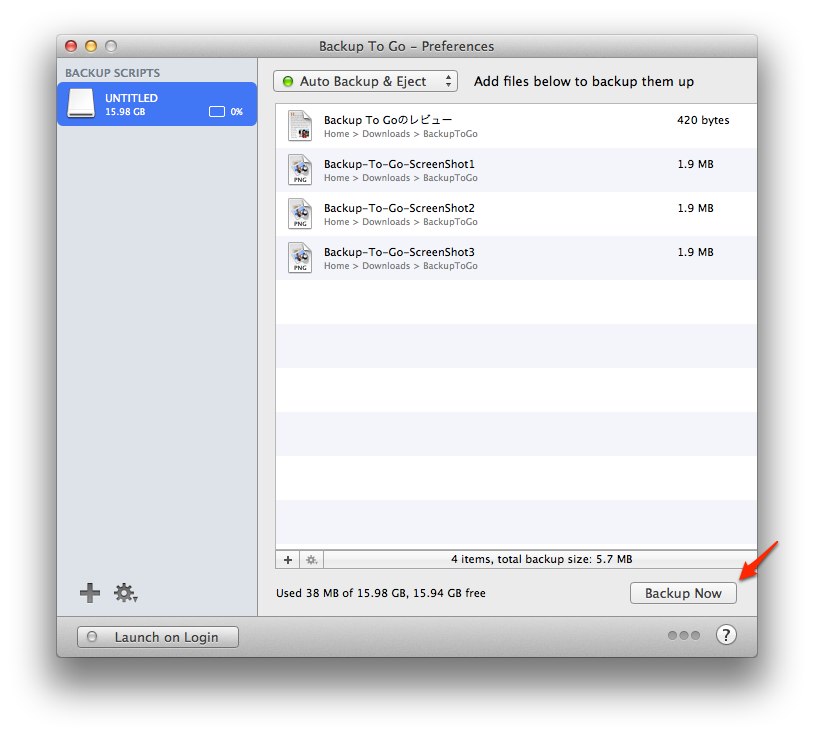Add a new backup script with plus icon
This screenshot has height=736, width=814.
point(90,592)
